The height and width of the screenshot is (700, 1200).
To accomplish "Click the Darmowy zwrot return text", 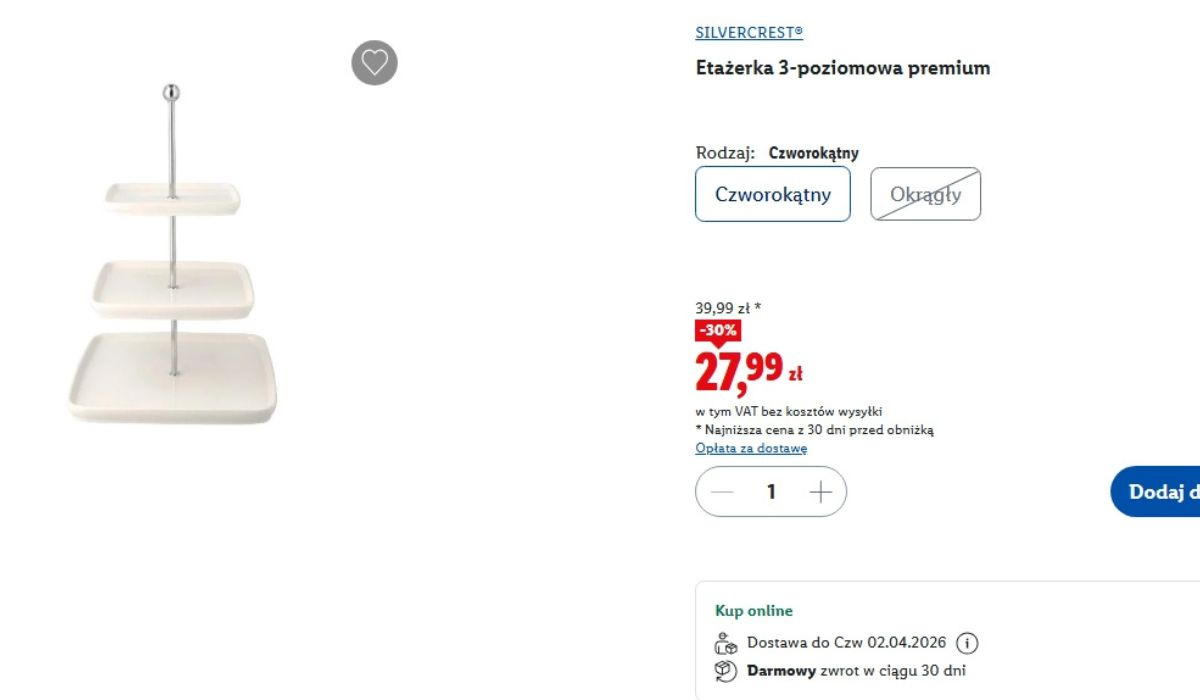I will coord(856,671).
